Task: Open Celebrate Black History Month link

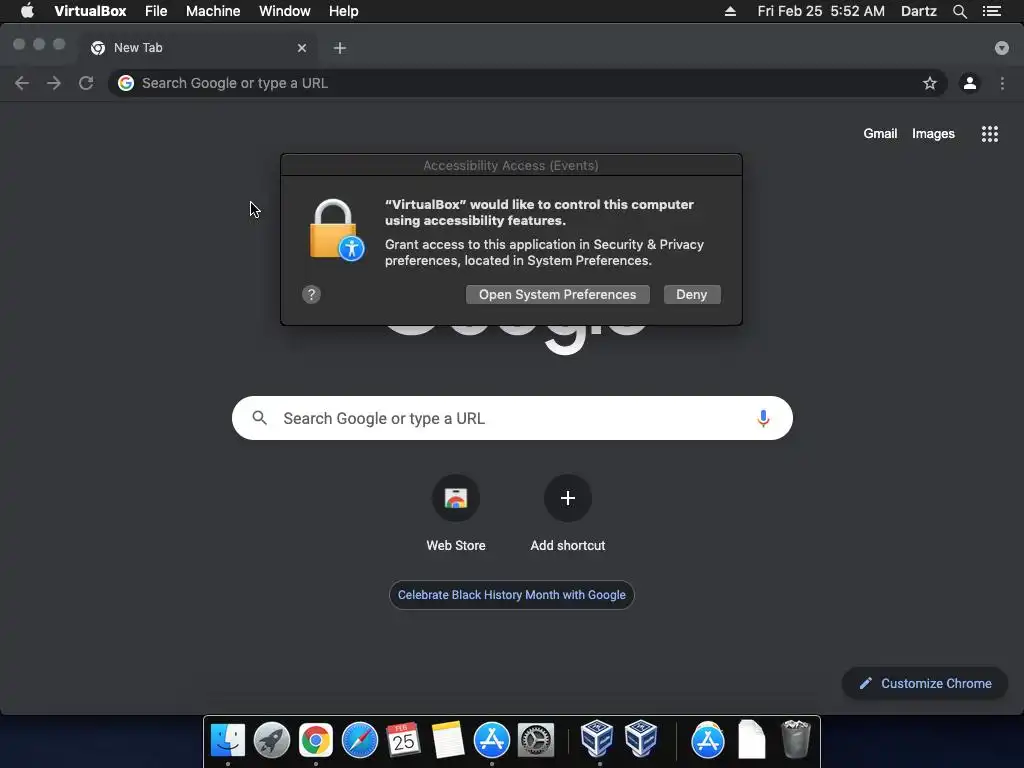Action: (x=512, y=595)
